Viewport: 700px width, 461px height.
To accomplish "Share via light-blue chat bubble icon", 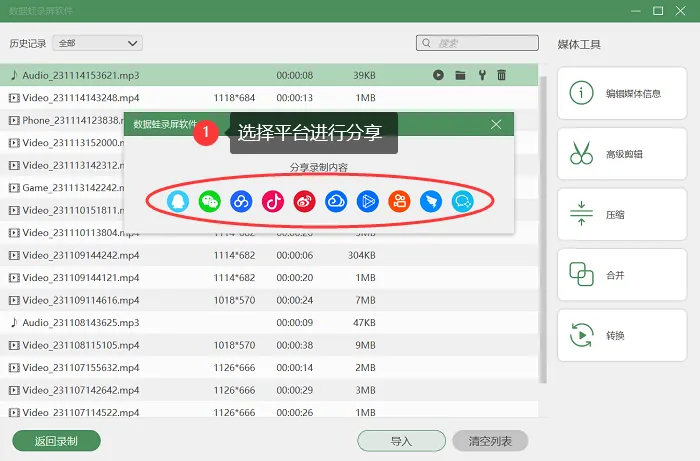I will (462, 201).
